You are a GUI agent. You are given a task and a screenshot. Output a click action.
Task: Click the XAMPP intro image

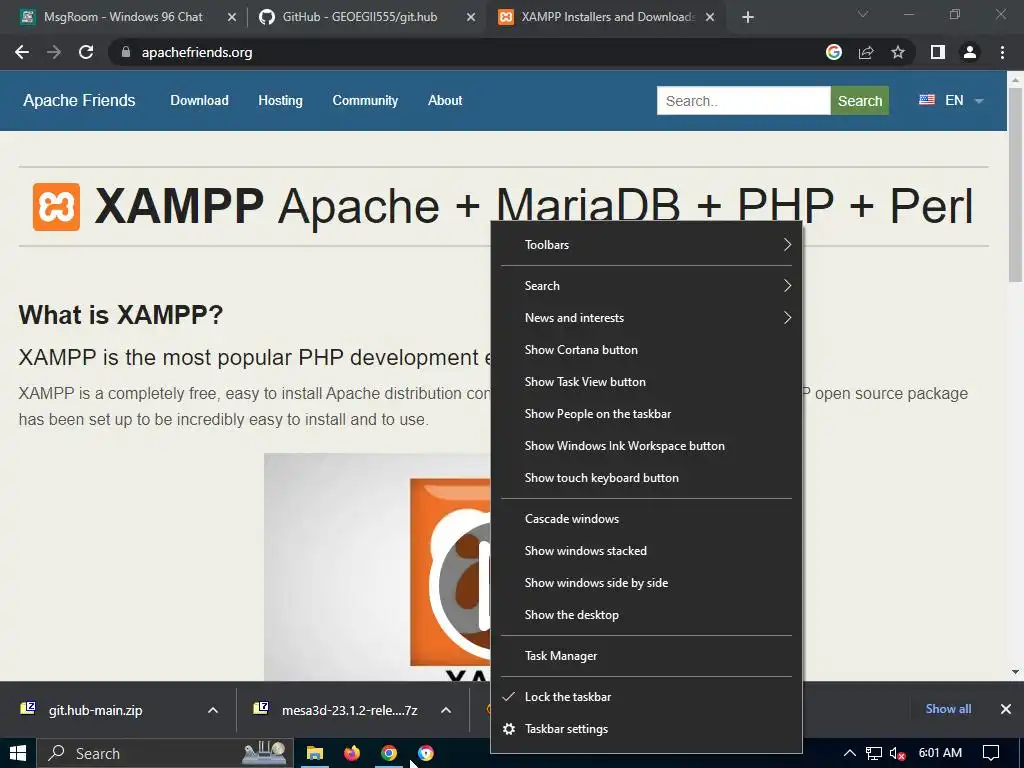click(x=377, y=567)
